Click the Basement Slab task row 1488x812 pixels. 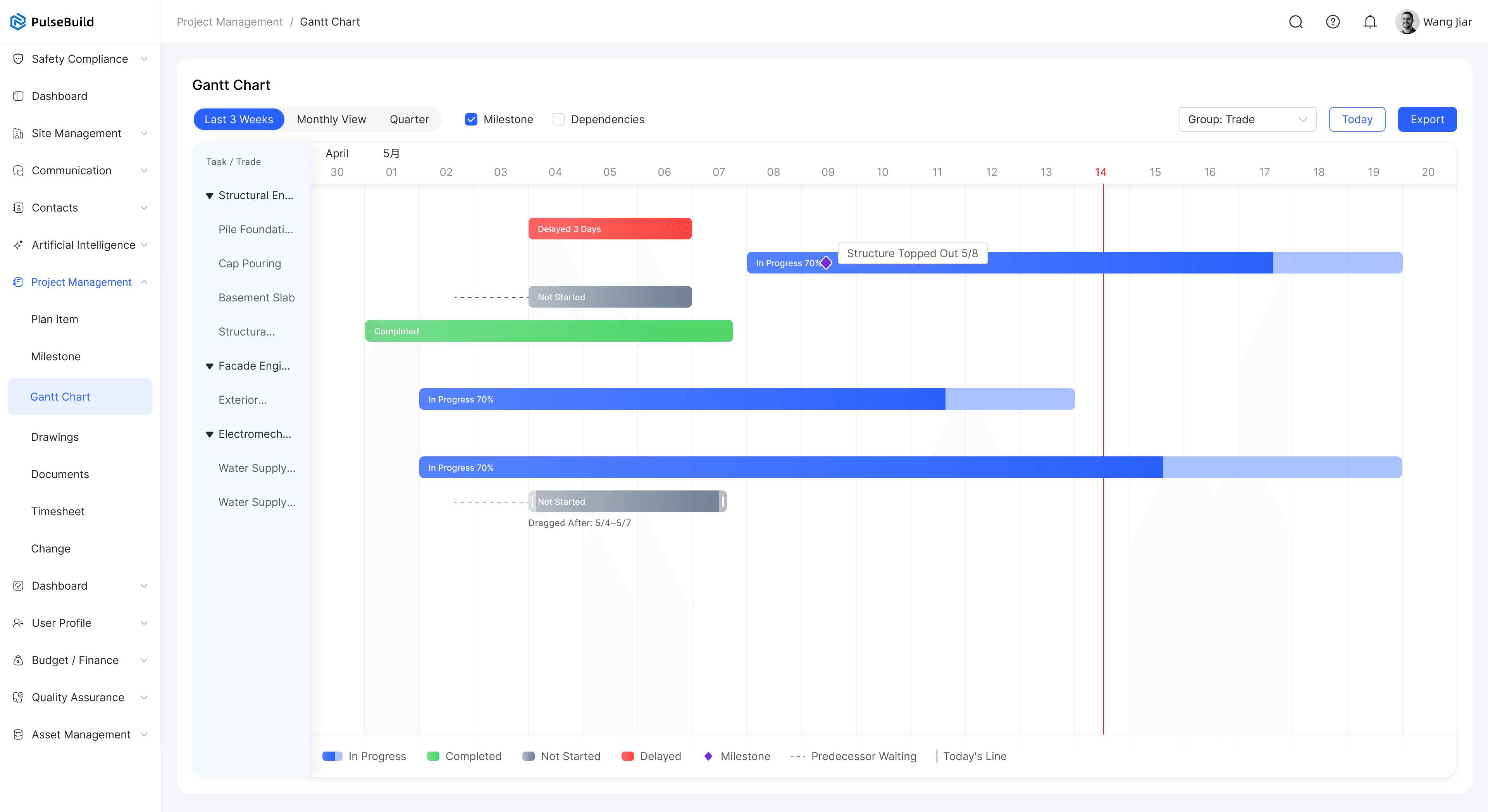pyautogui.click(x=257, y=298)
